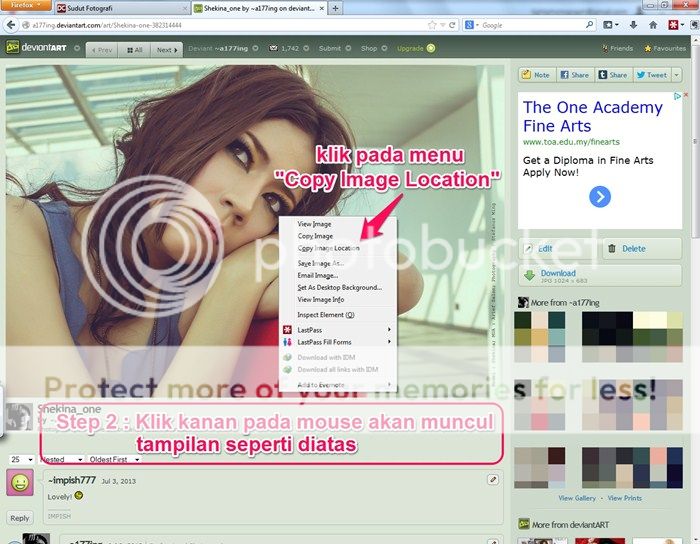Click the deviantART logo icon
This screenshot has width=700, height=544.
coord(13,47)
